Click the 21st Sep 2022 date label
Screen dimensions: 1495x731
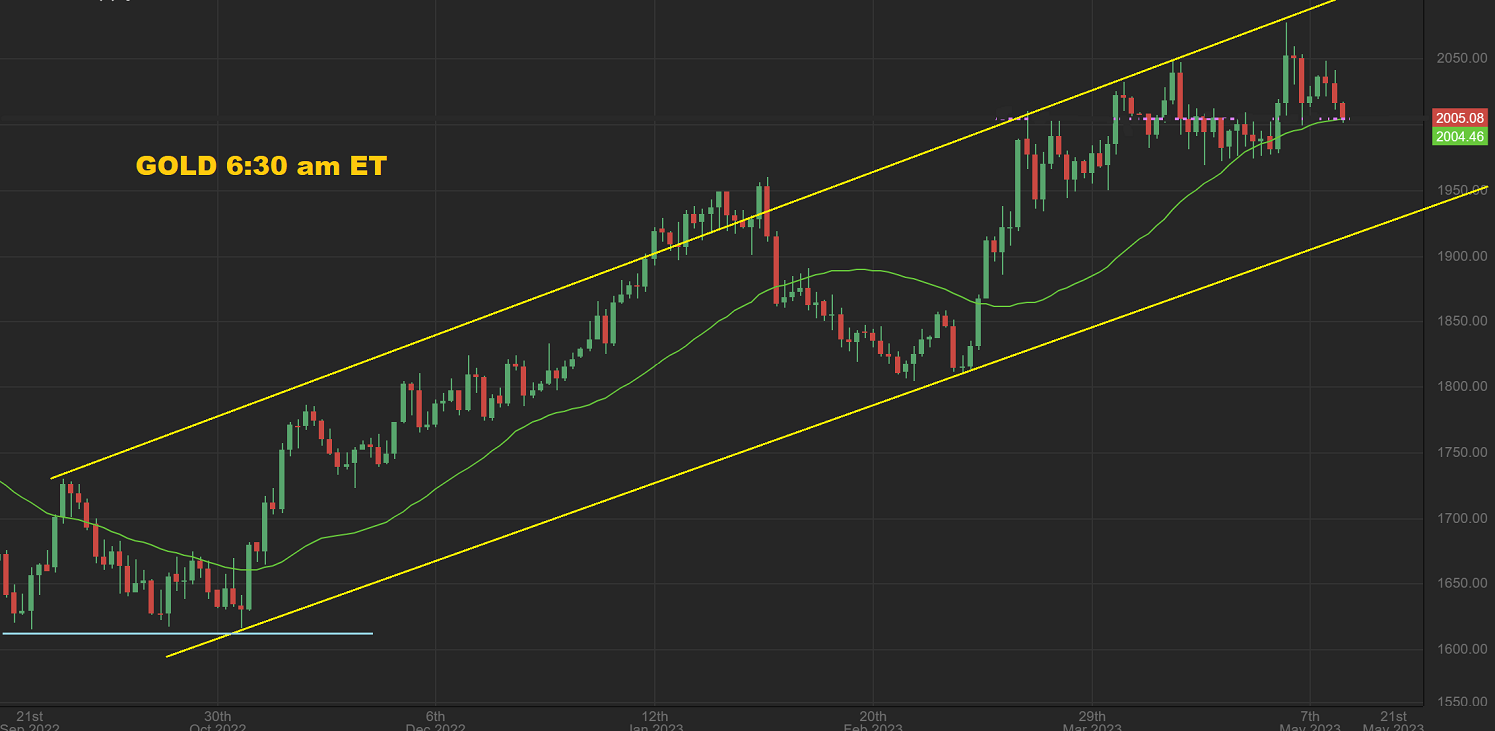30,722
